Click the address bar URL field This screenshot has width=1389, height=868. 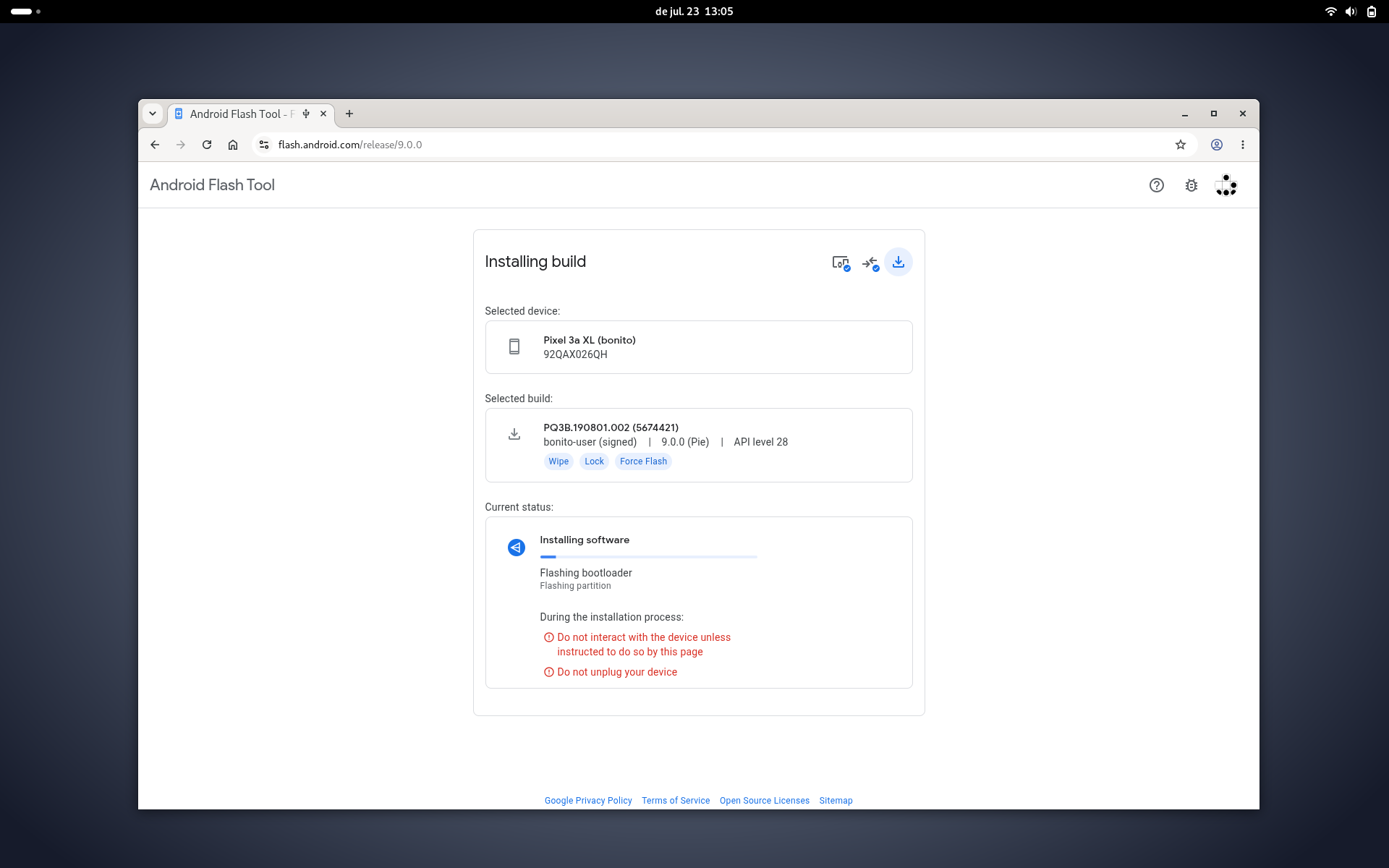(x=716, y=145)
